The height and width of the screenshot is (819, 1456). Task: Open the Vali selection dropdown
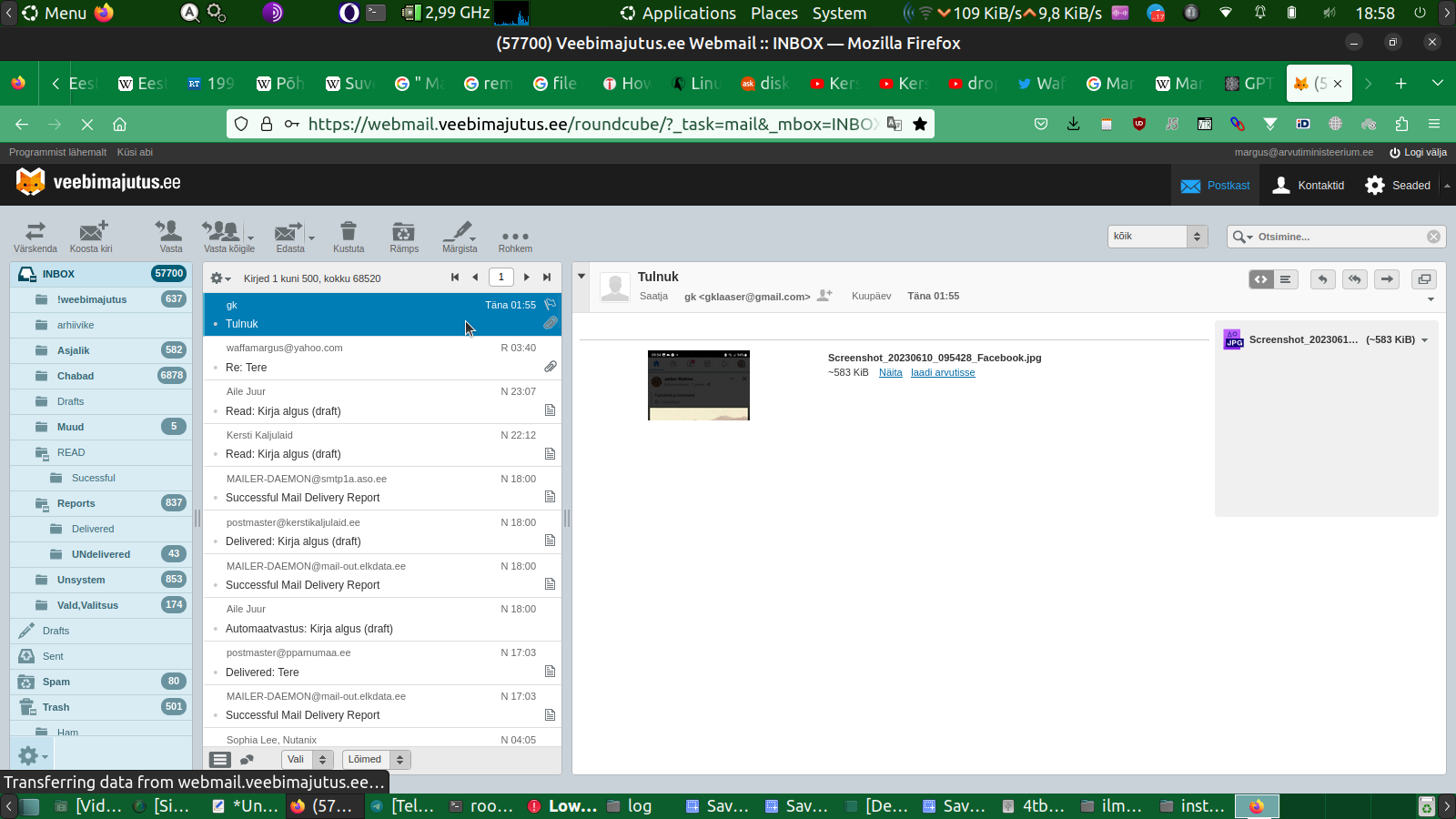coord(308,759)
